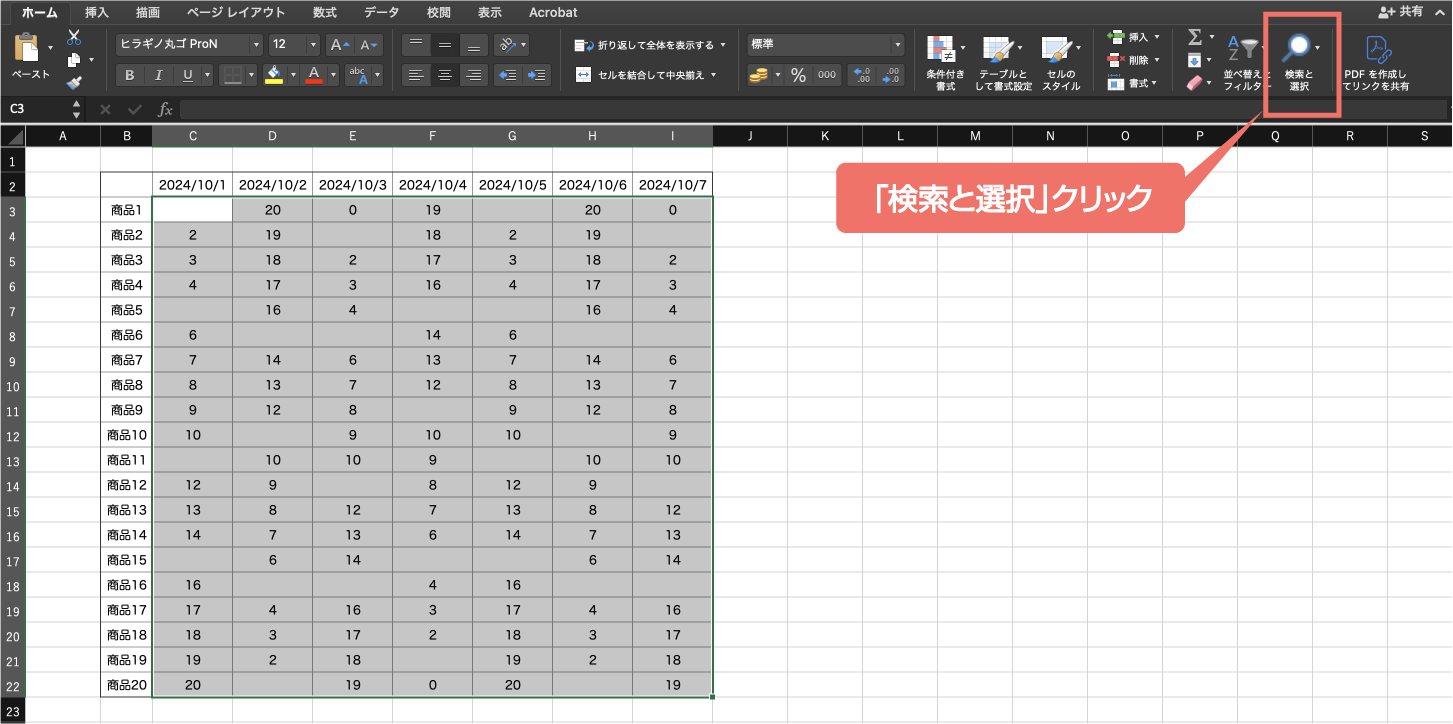Viewport: 1453px width, 724px height.
Task: Open the number format (標準) dropdown
Action: pos(897,45)
